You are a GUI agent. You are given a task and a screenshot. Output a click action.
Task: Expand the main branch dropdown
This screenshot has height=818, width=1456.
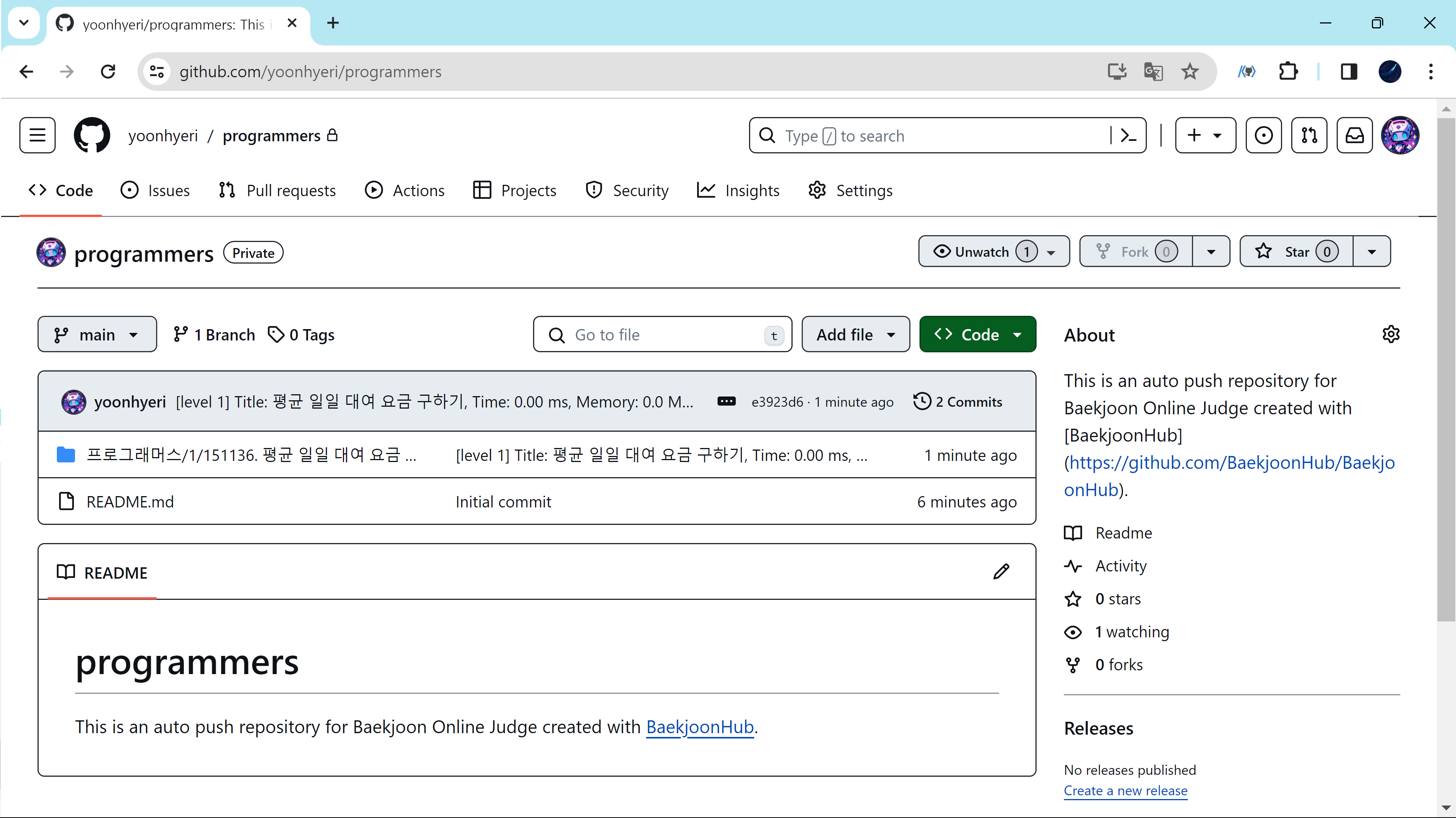coord(97,335)
